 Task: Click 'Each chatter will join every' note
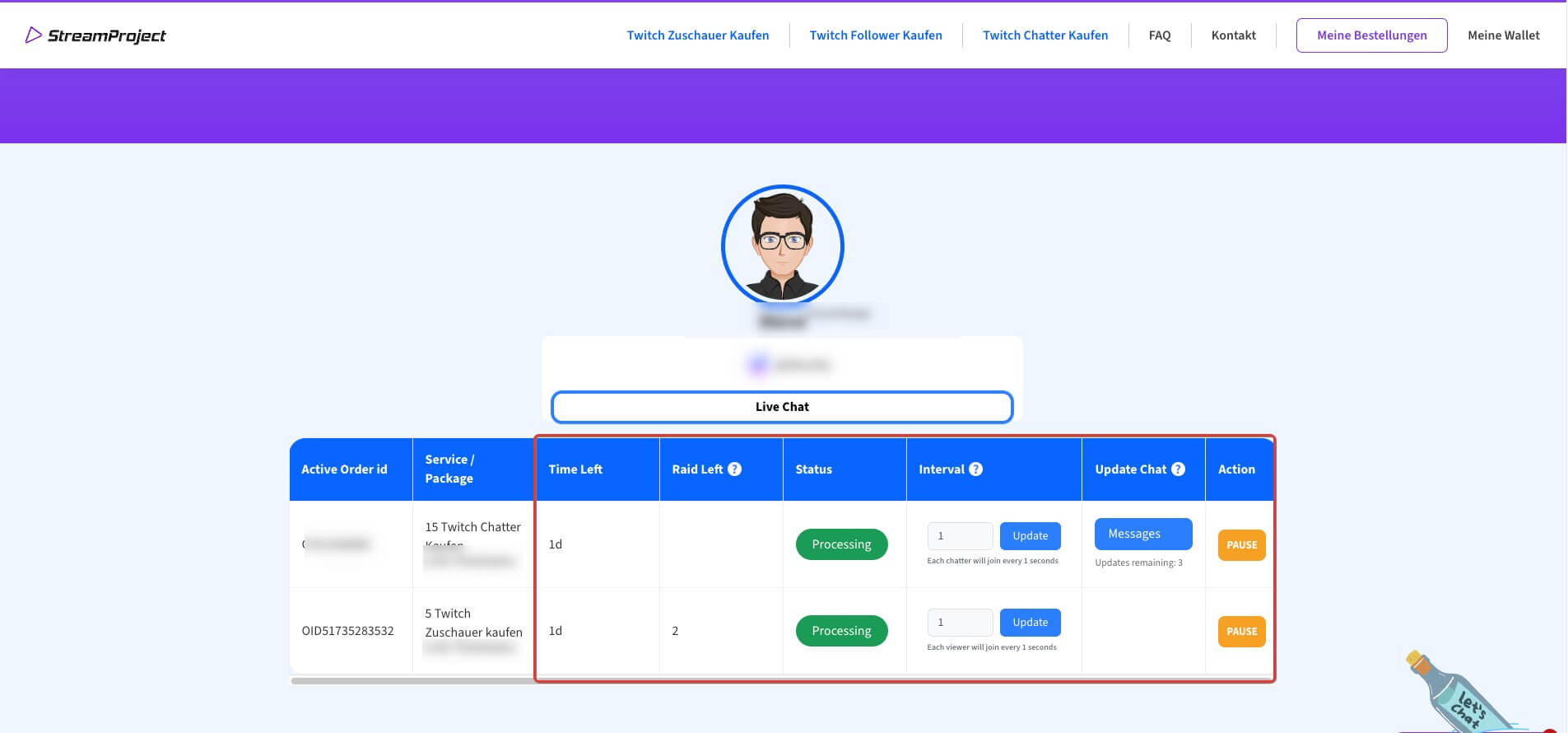(993, 561)
